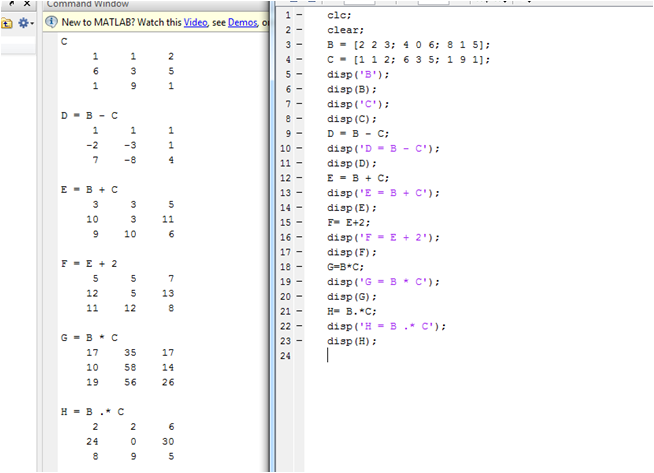Toggle breakpoint dash on line 3
Viewport: 654px width, 473px height.
(x=299, y=45)
